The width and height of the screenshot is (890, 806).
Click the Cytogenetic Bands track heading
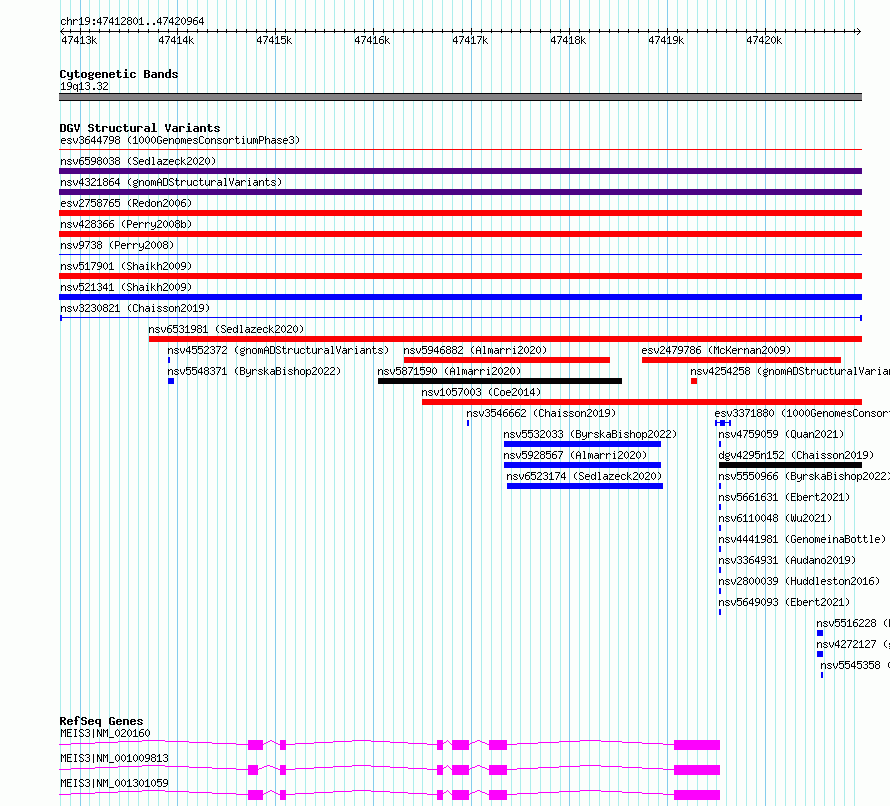119,74
